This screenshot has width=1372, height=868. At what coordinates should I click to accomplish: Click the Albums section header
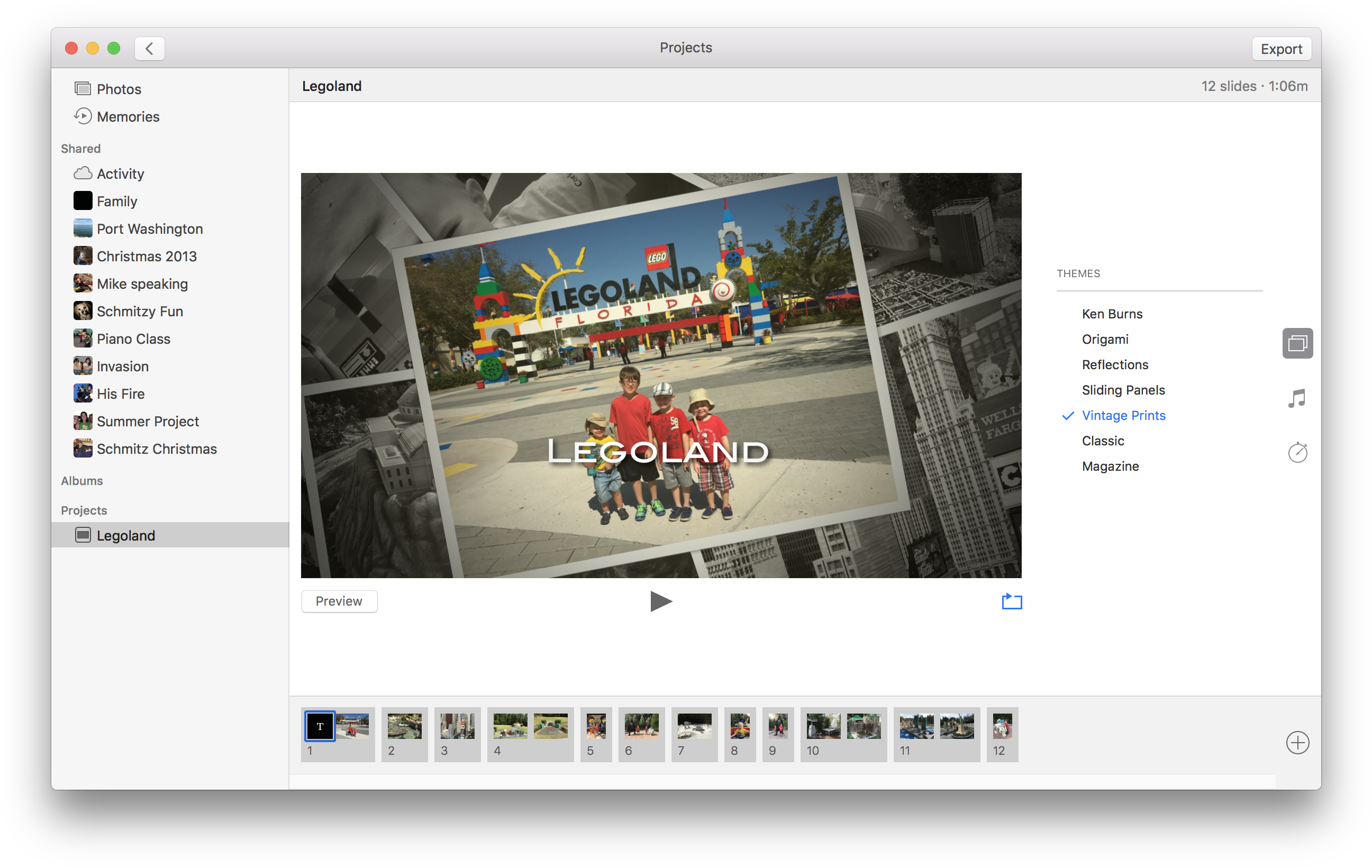pos(82,481)
